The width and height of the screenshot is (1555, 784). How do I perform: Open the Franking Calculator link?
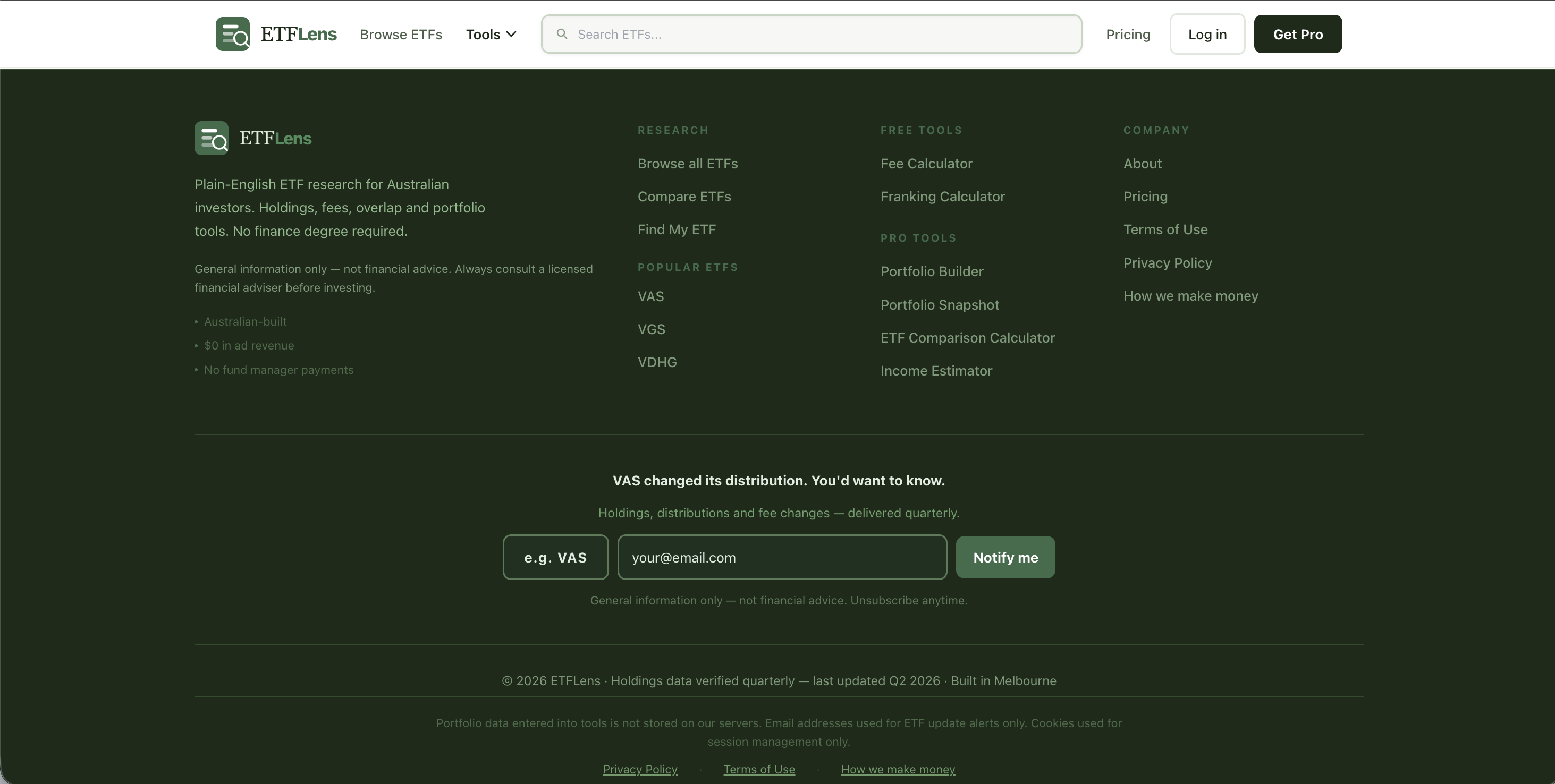click(942, 197)
